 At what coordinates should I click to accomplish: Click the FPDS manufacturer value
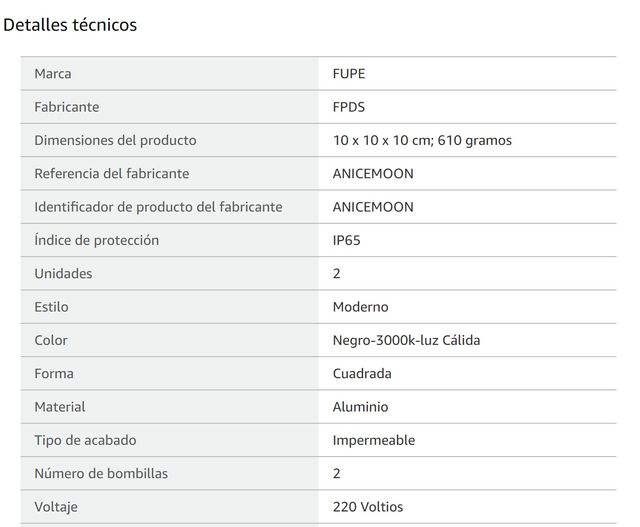click(x=349, y=107)
